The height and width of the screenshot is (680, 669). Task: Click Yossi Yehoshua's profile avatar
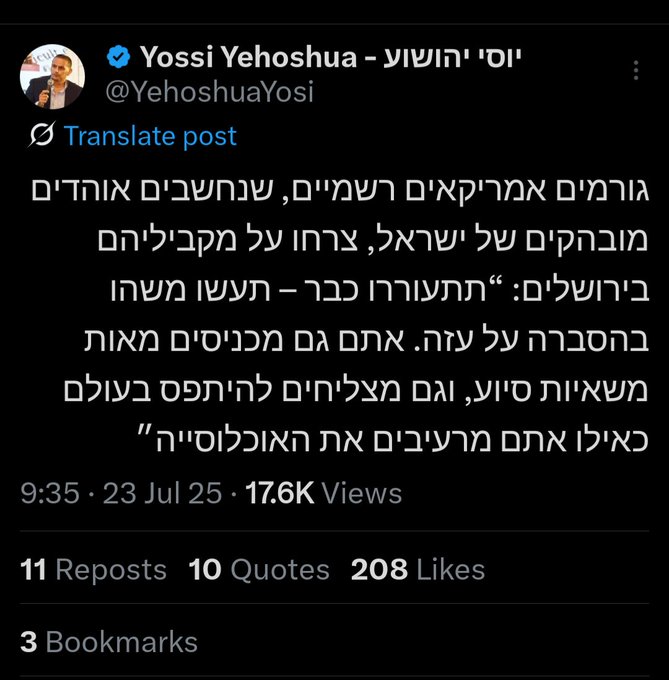point(52,77)
